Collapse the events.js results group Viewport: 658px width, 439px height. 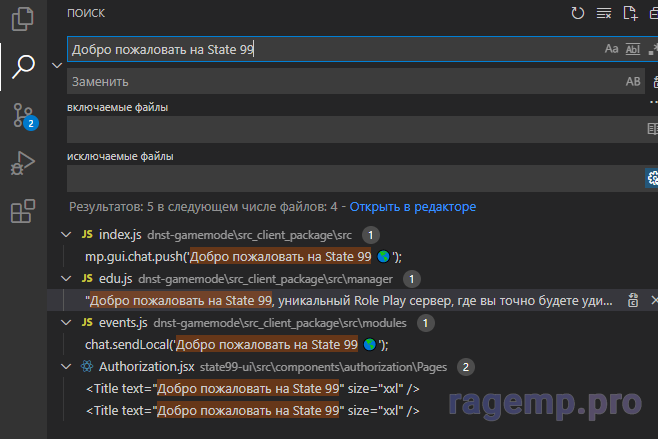point(67,323)
